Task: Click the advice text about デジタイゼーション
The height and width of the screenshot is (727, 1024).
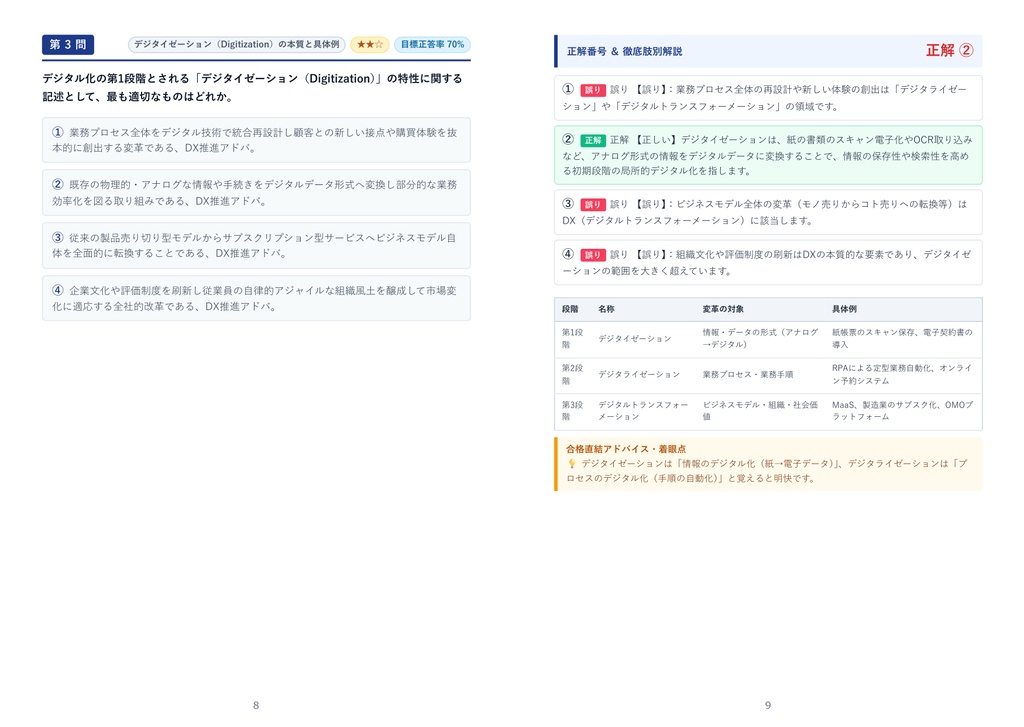Action: [x=767, y=471]
